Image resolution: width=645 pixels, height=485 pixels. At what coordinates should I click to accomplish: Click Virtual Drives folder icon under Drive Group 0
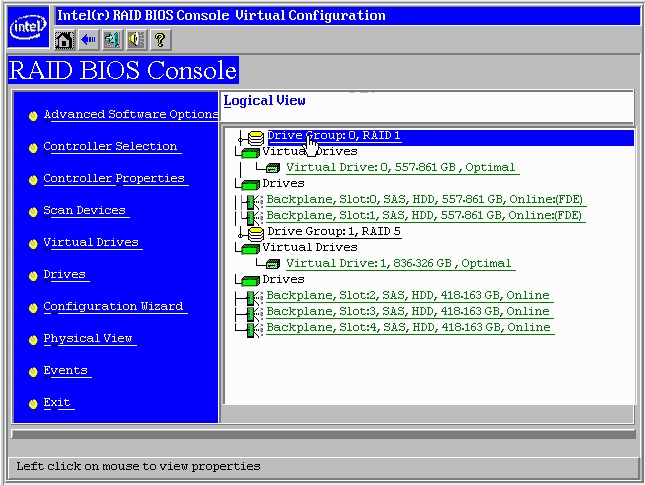point(251,153)
